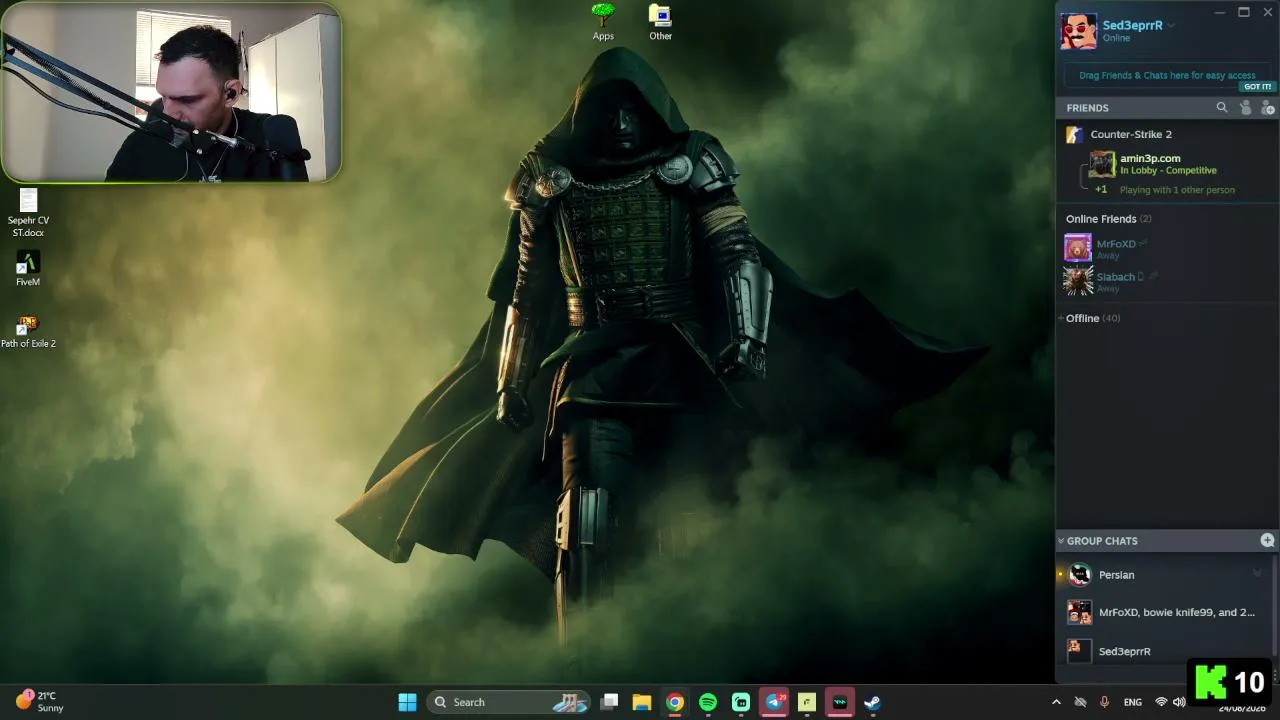Click the FRIENDS section header
This screenshot has width=1280, height=720.
(x=1087, y=108)
